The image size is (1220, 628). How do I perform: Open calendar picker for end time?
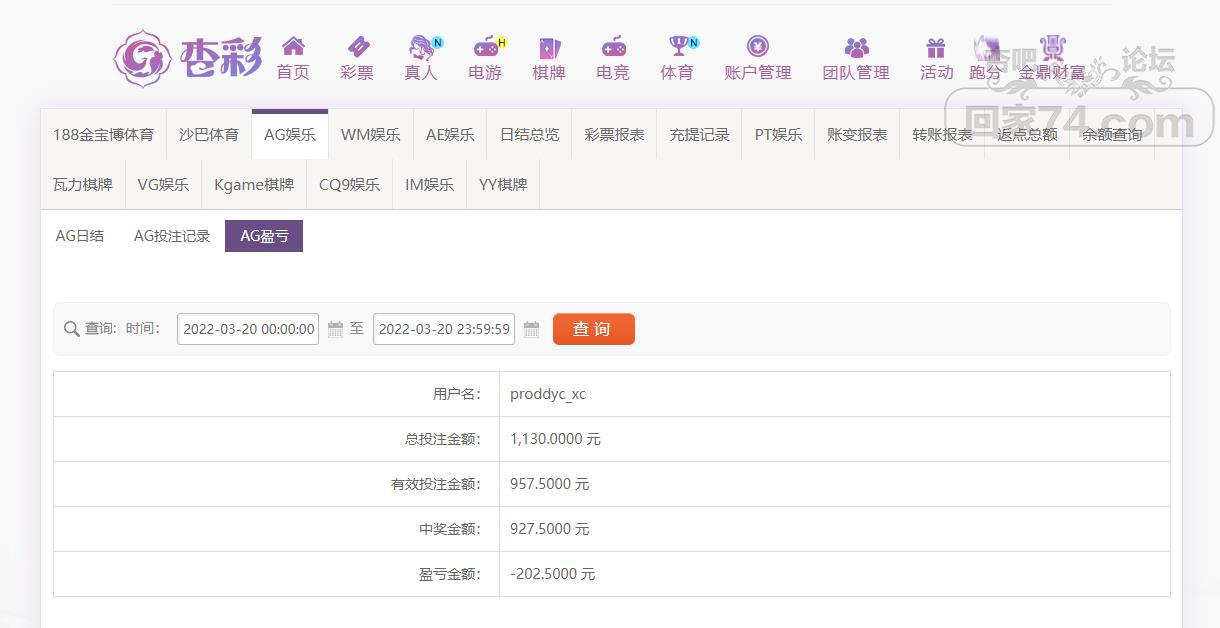532,329
